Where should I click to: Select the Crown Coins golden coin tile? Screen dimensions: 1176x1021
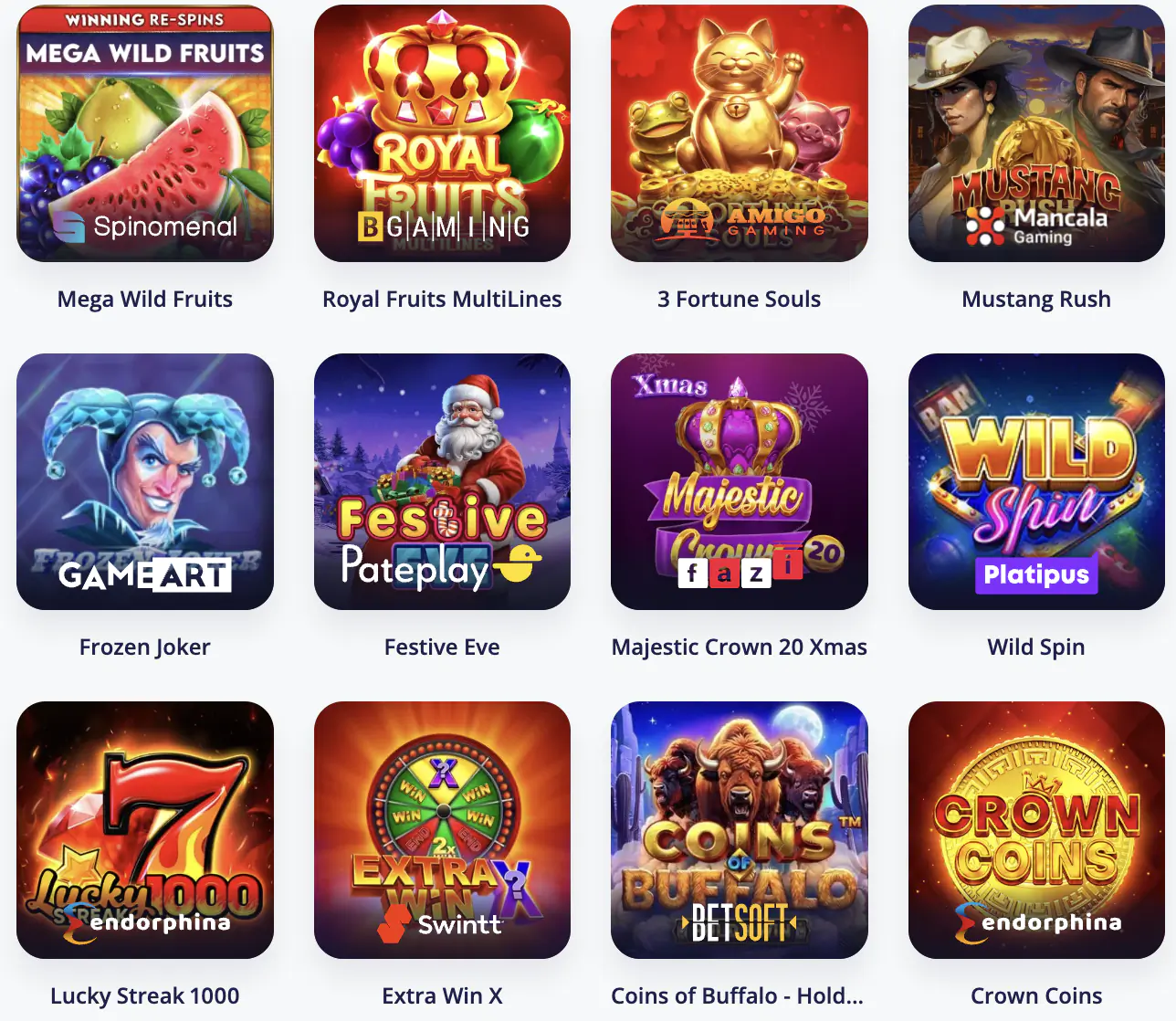[1036, 830]
